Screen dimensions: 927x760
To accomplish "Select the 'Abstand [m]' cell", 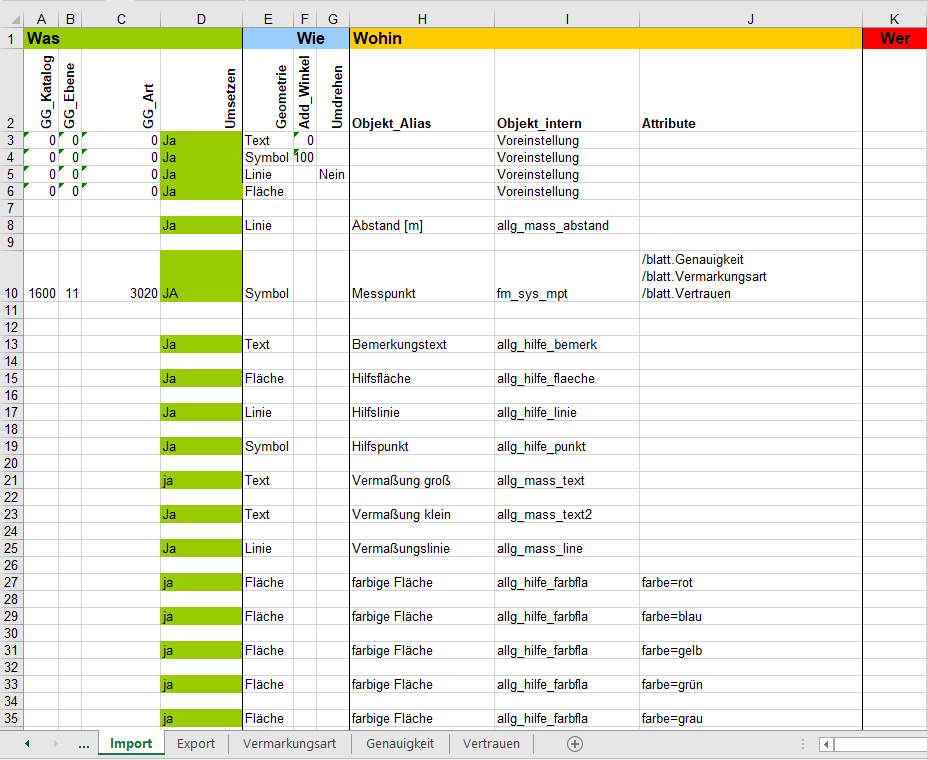I will coord(422,226).
